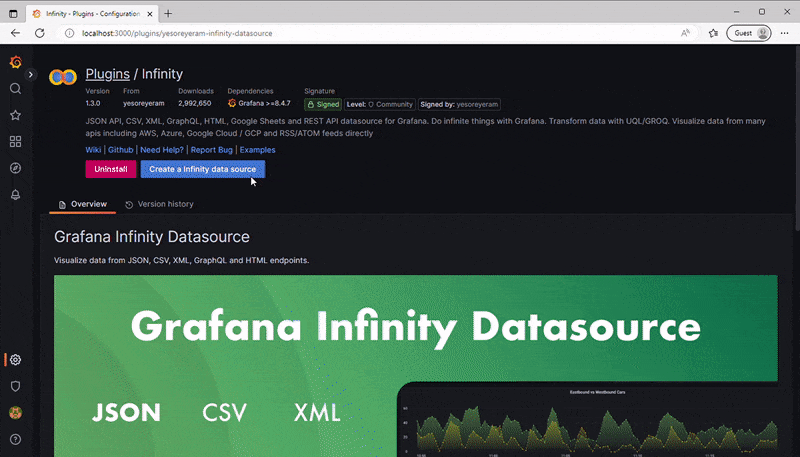
Task: Open the Dashboards grid icon in sidebar
Action: coord(15,142)
